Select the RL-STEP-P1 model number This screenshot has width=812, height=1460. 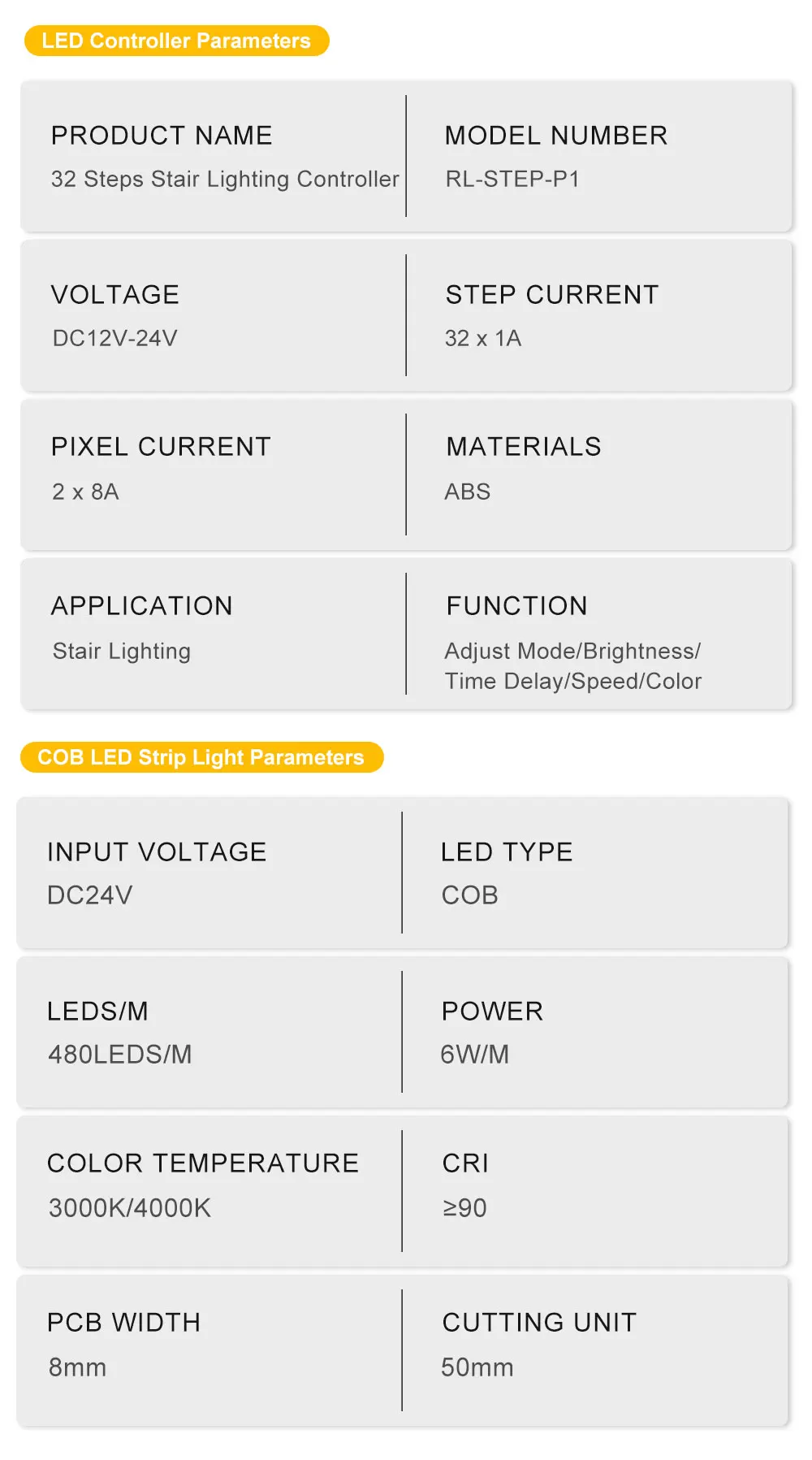click(x=512, y=179)
